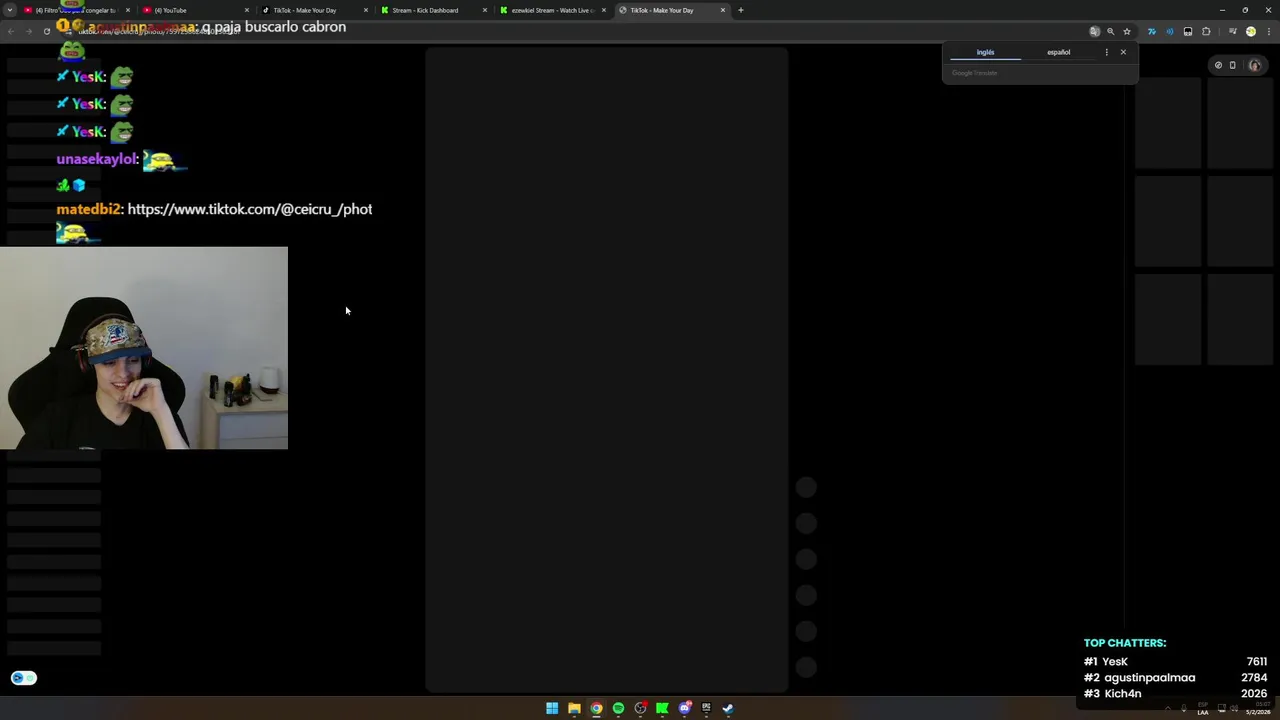1280x720 pixels.
Task: Open the tab search dropdown arrow
Action: click(9, 10)
